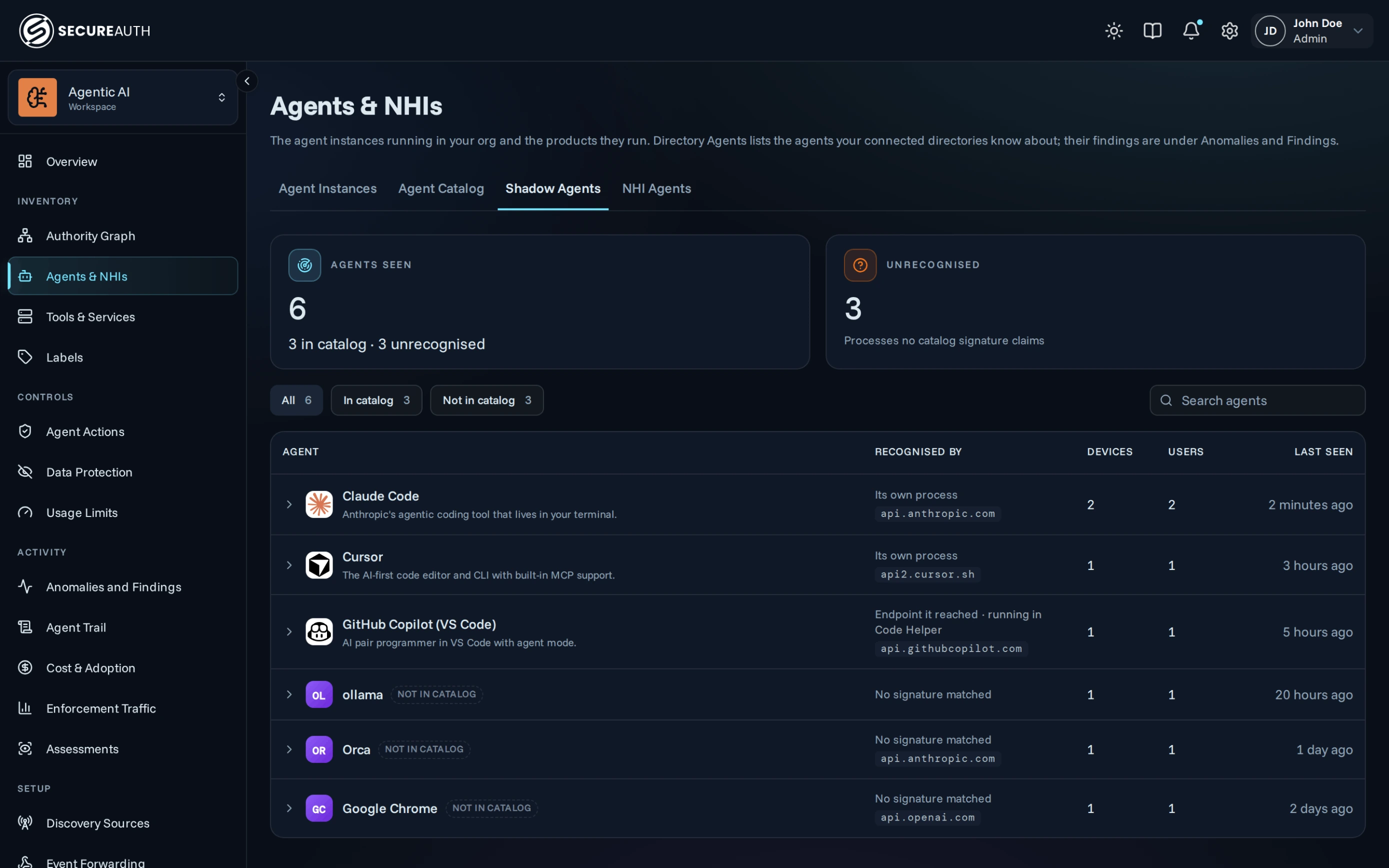1389x868 pixels.
Task: Click the ollama OL avatar
Action: (319, 694)
